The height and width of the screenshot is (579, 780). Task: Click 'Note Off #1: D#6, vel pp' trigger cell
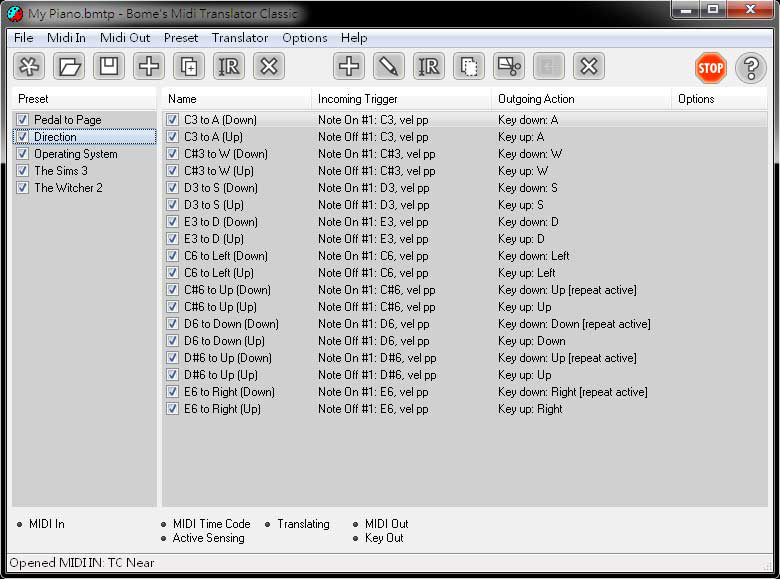tap(377, 375)
